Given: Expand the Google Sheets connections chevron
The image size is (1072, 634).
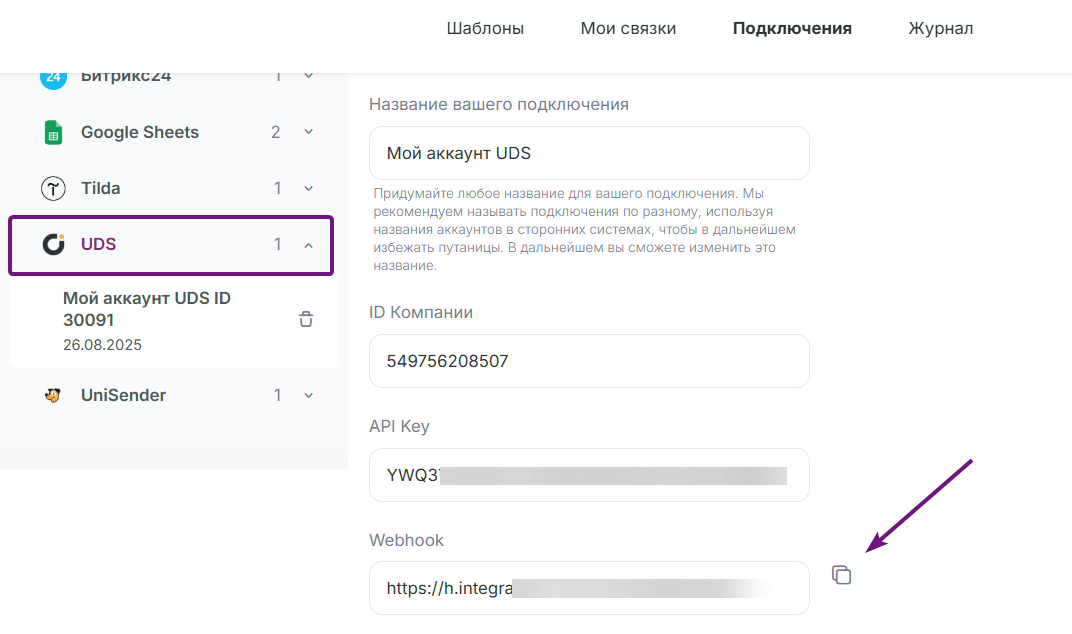Looking at the screenshot, I should [308, 132].
